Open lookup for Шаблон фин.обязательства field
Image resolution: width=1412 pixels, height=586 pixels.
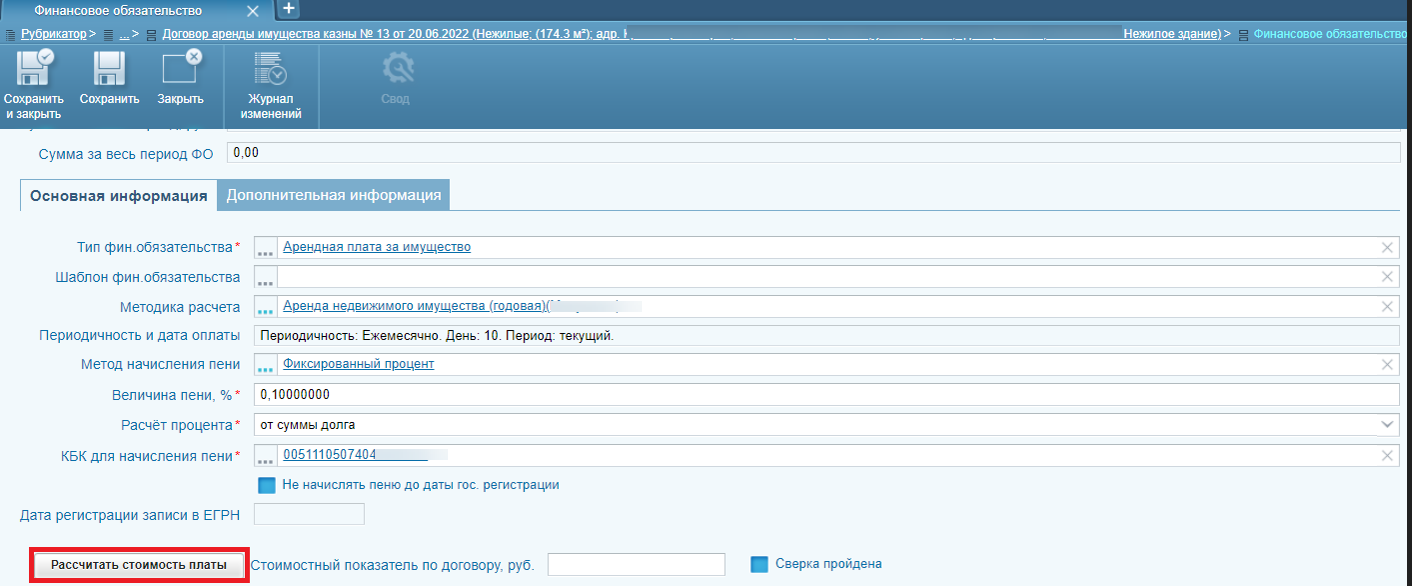point(265,277)
